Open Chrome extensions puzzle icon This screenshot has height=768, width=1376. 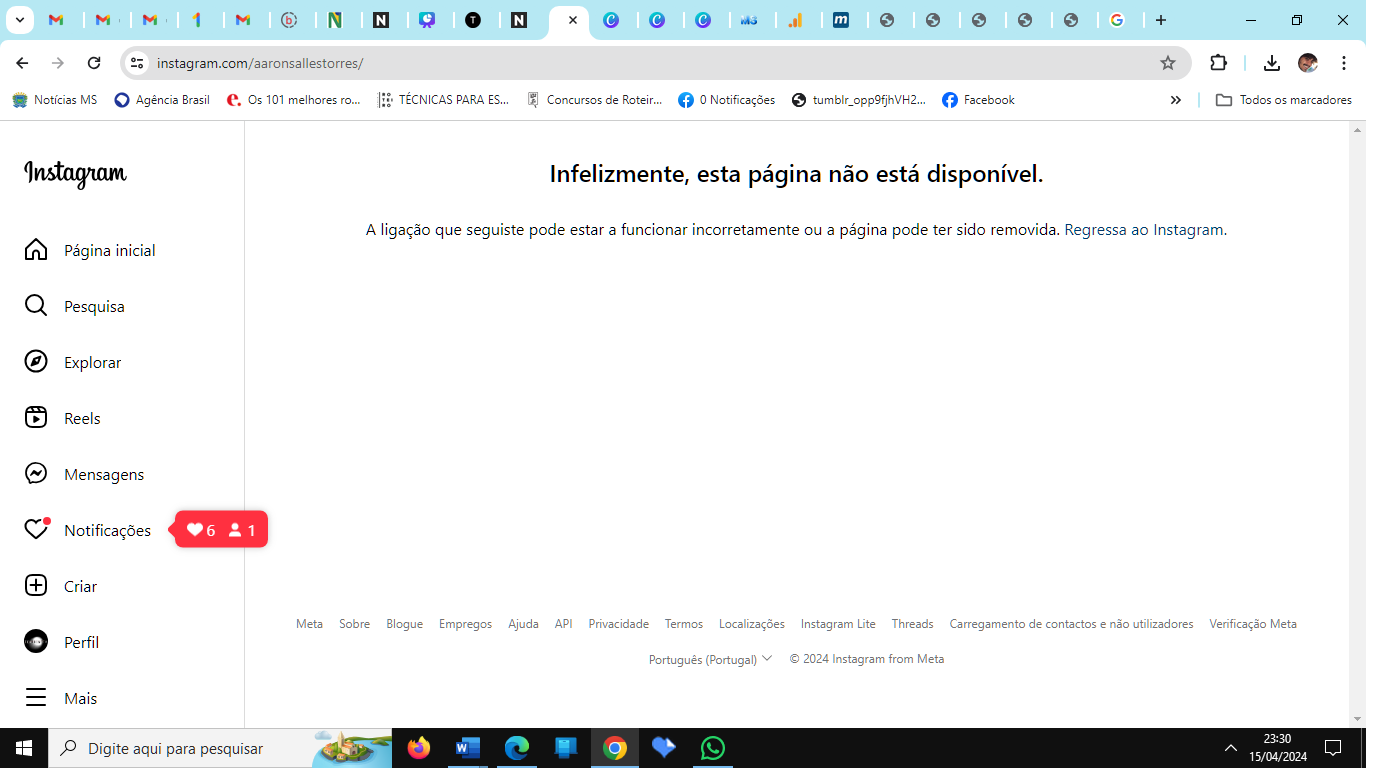pyautogui.click(x=1218, y=63)
